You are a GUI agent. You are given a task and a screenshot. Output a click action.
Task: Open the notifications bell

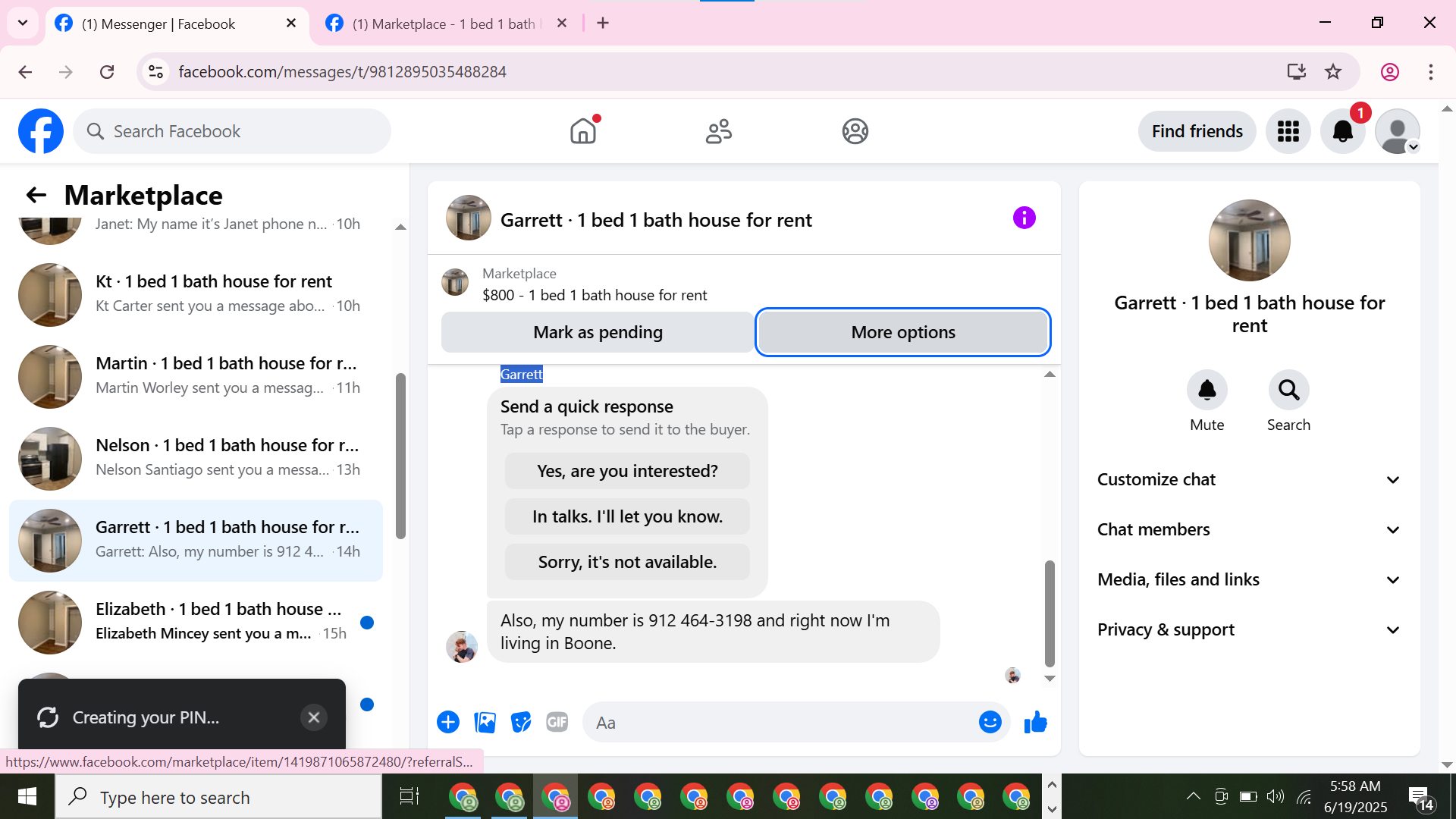[x=1343, y=131]
